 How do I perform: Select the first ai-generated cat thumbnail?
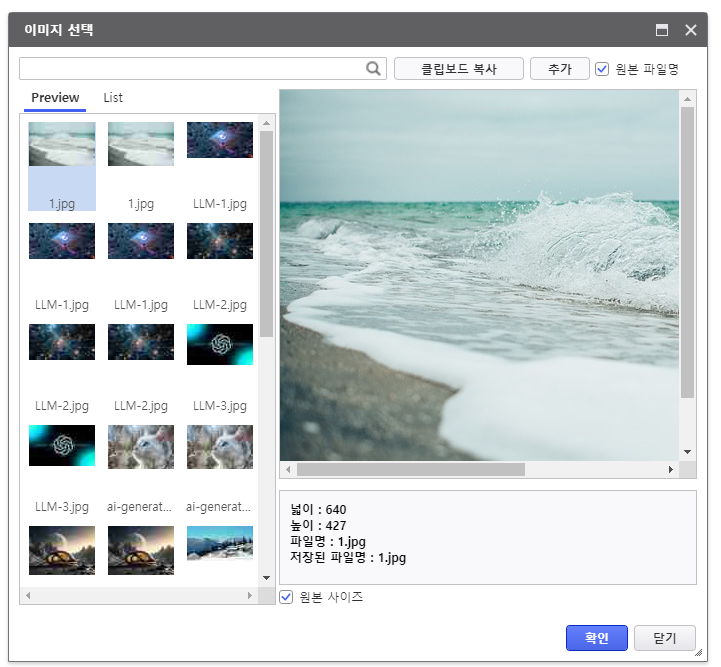[141, 446]
